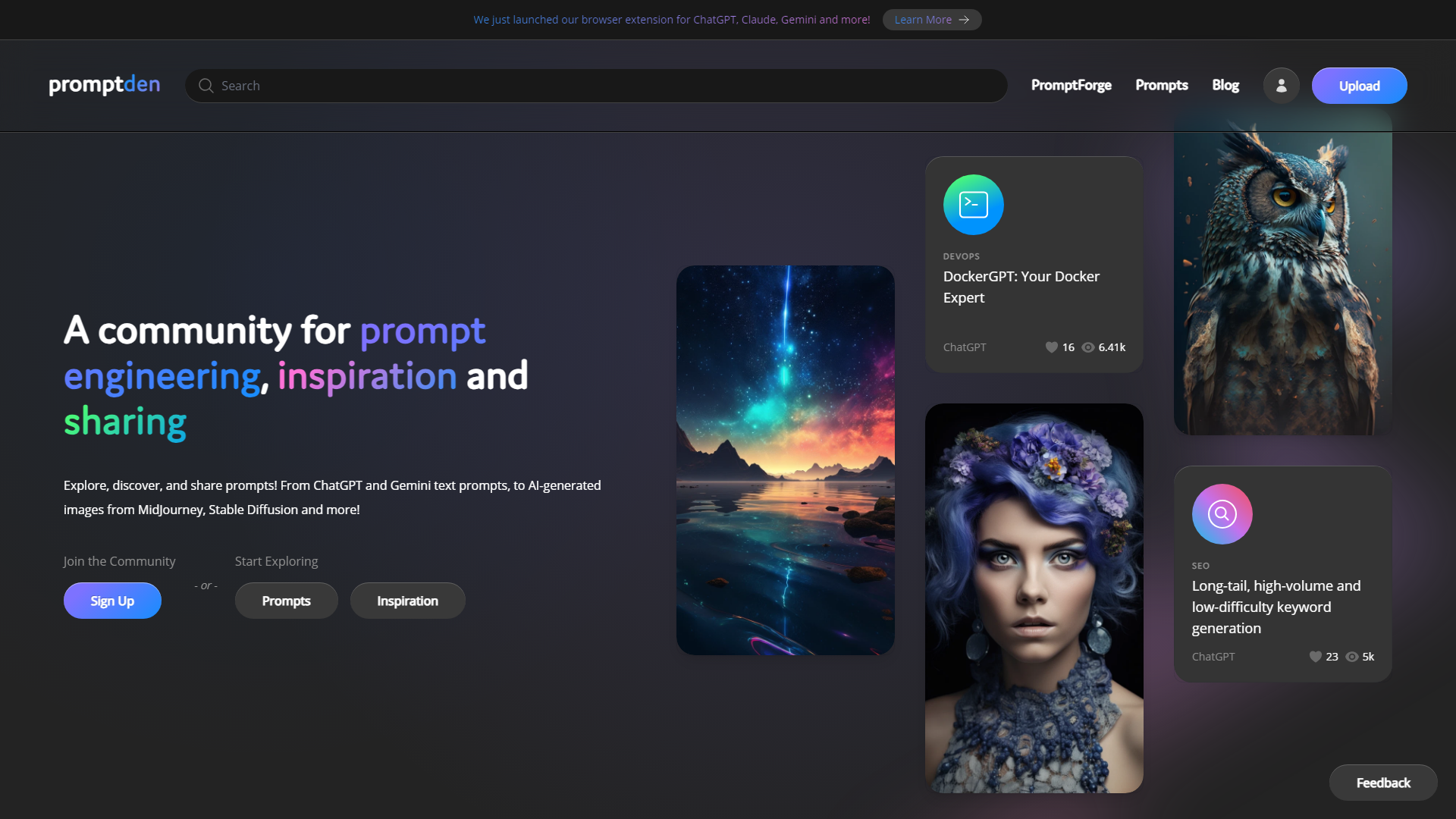Screen dimensions: 1456x819
Task: Click eye views icon on DockerGPT card
Action: pyautogui.click(x=1087, y=347)
